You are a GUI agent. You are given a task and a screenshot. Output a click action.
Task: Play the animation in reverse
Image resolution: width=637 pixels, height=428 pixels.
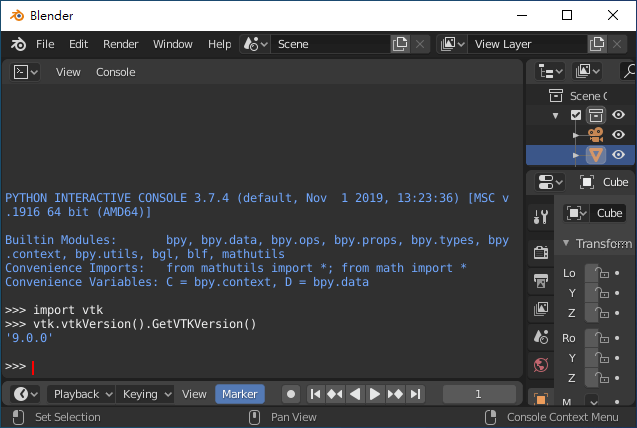(355, 394)
